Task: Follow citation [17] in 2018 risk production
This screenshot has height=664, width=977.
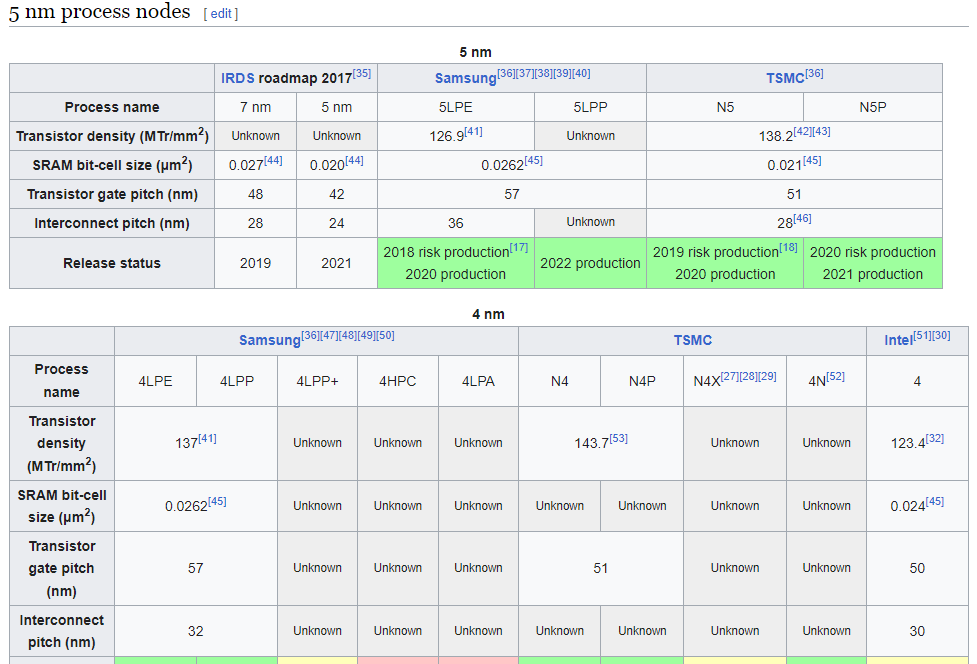Action: click(x=518, y=247)
